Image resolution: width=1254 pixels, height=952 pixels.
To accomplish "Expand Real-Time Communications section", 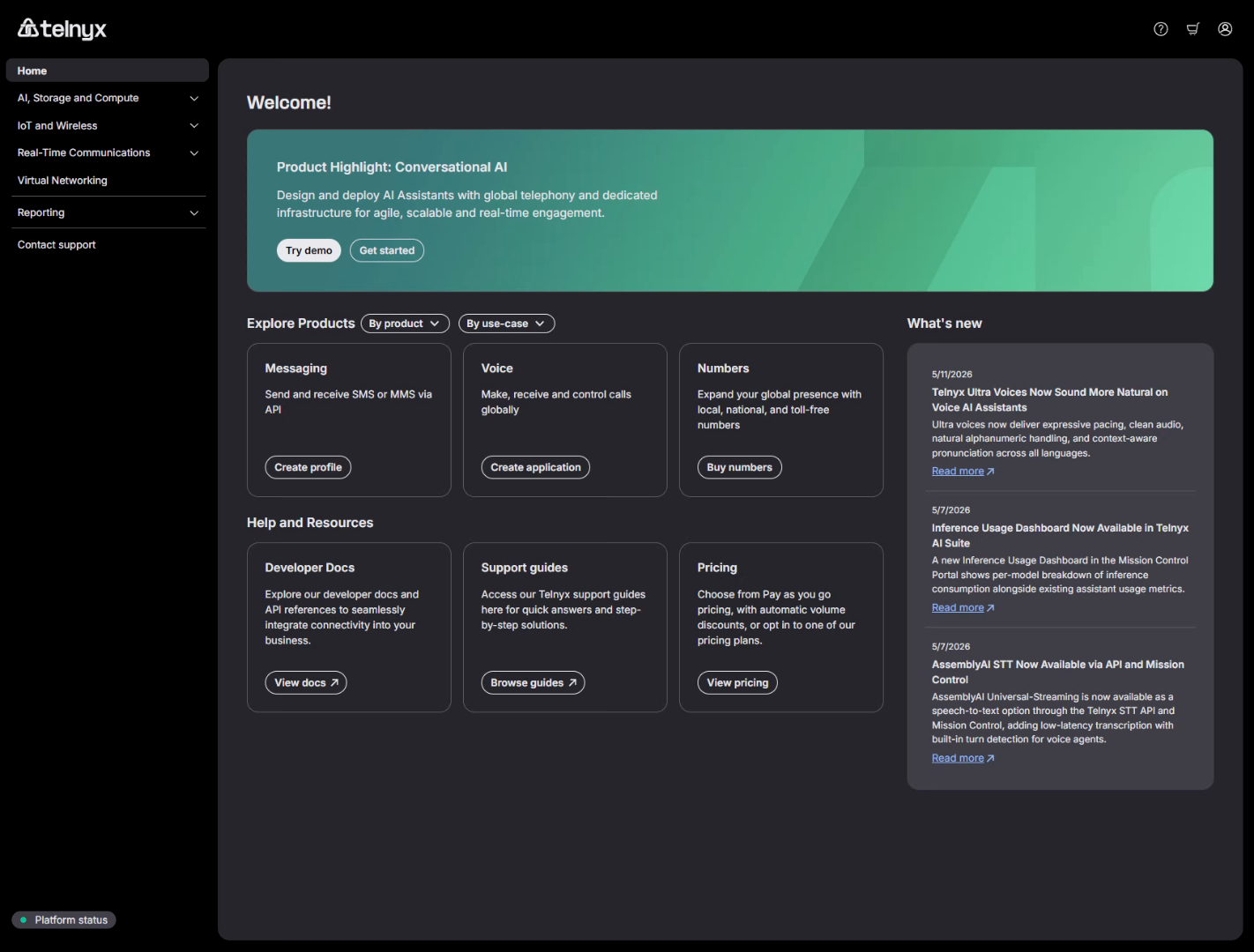I will tap(108, 152).
